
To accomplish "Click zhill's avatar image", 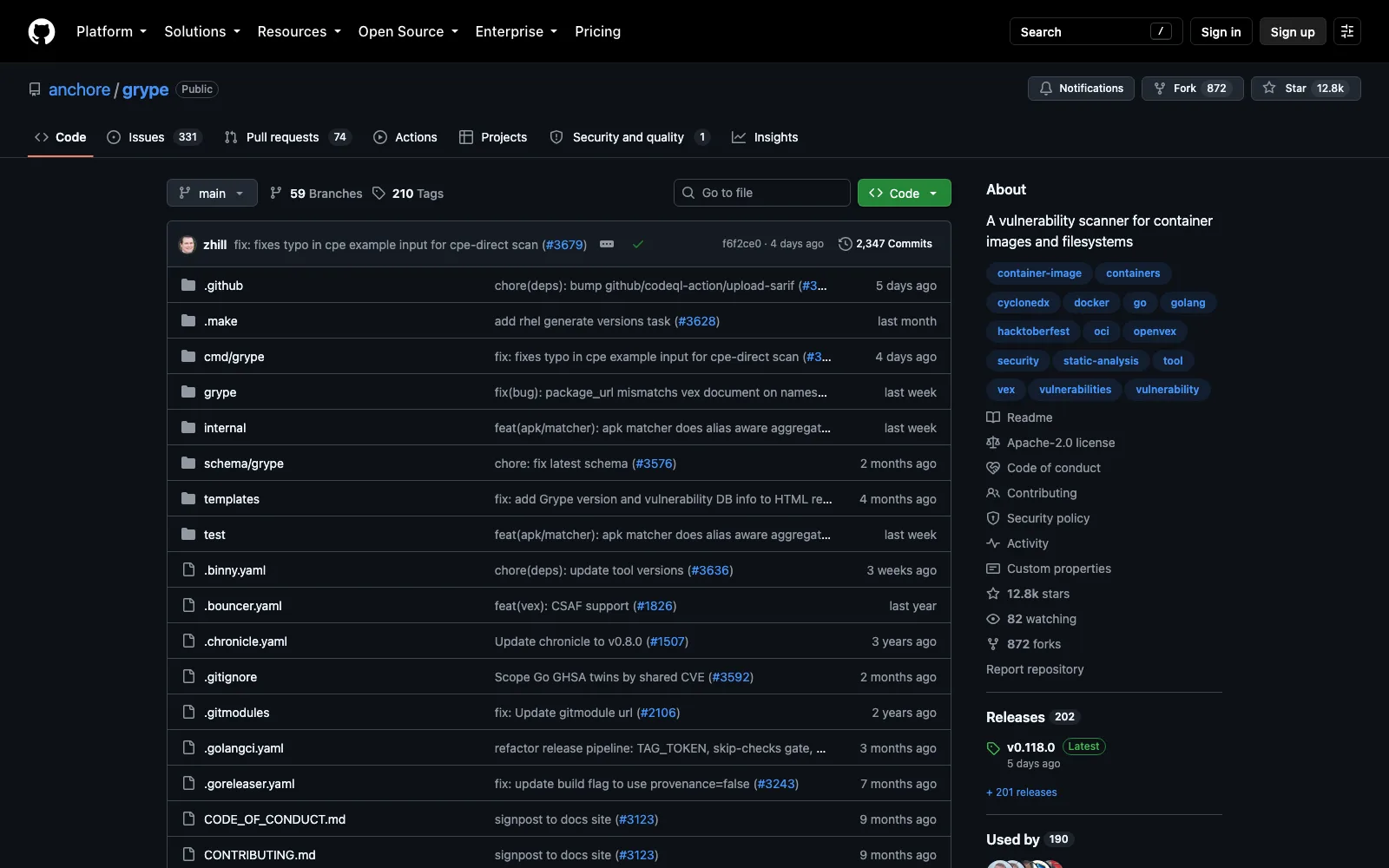I will coord(188,244).
